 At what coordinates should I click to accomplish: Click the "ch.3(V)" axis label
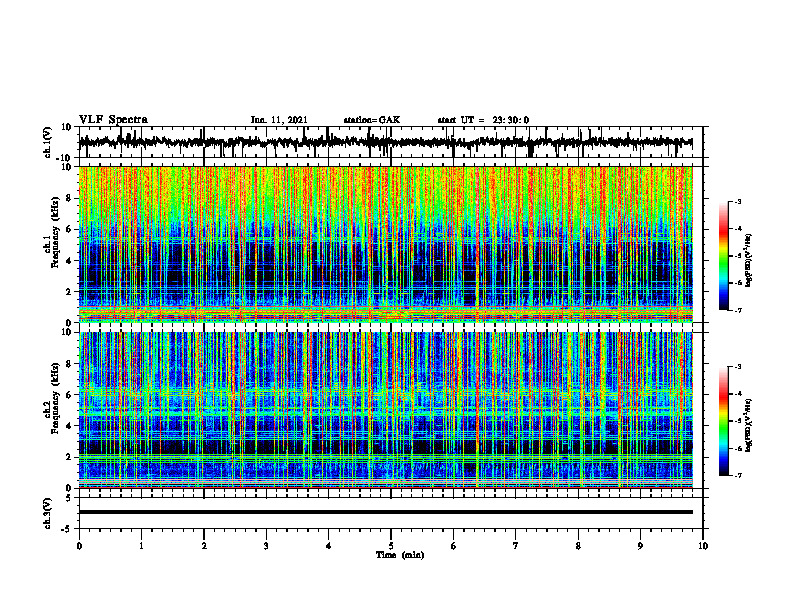(x=48, y=513)
